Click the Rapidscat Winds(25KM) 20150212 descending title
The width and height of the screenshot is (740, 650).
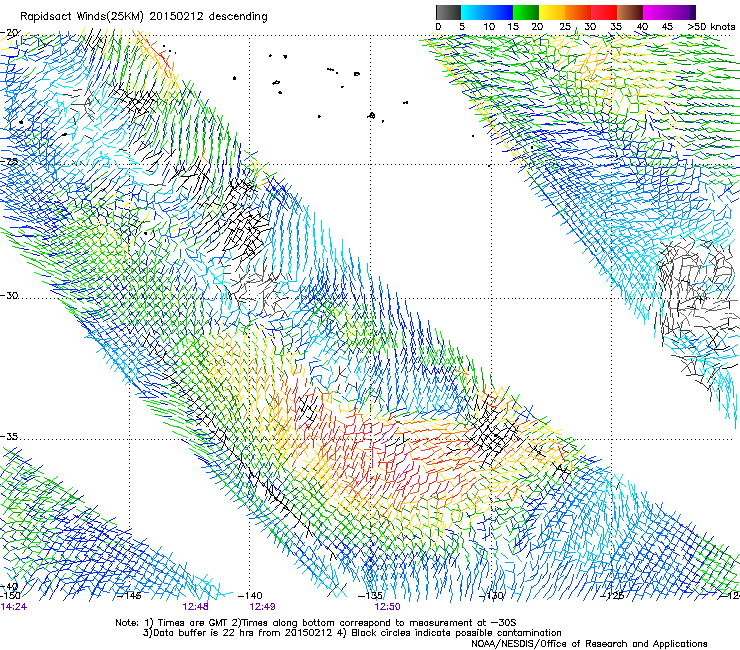[144, 17]
